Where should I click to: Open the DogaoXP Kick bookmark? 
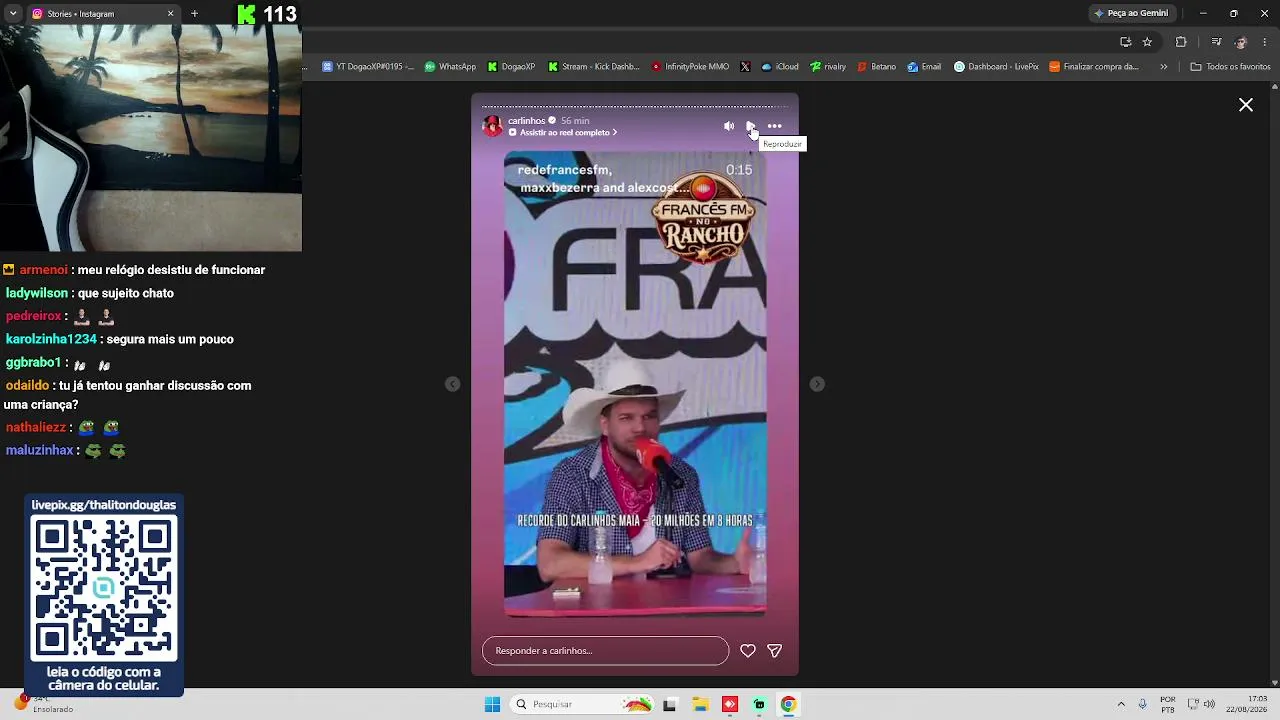coord(511,67)
